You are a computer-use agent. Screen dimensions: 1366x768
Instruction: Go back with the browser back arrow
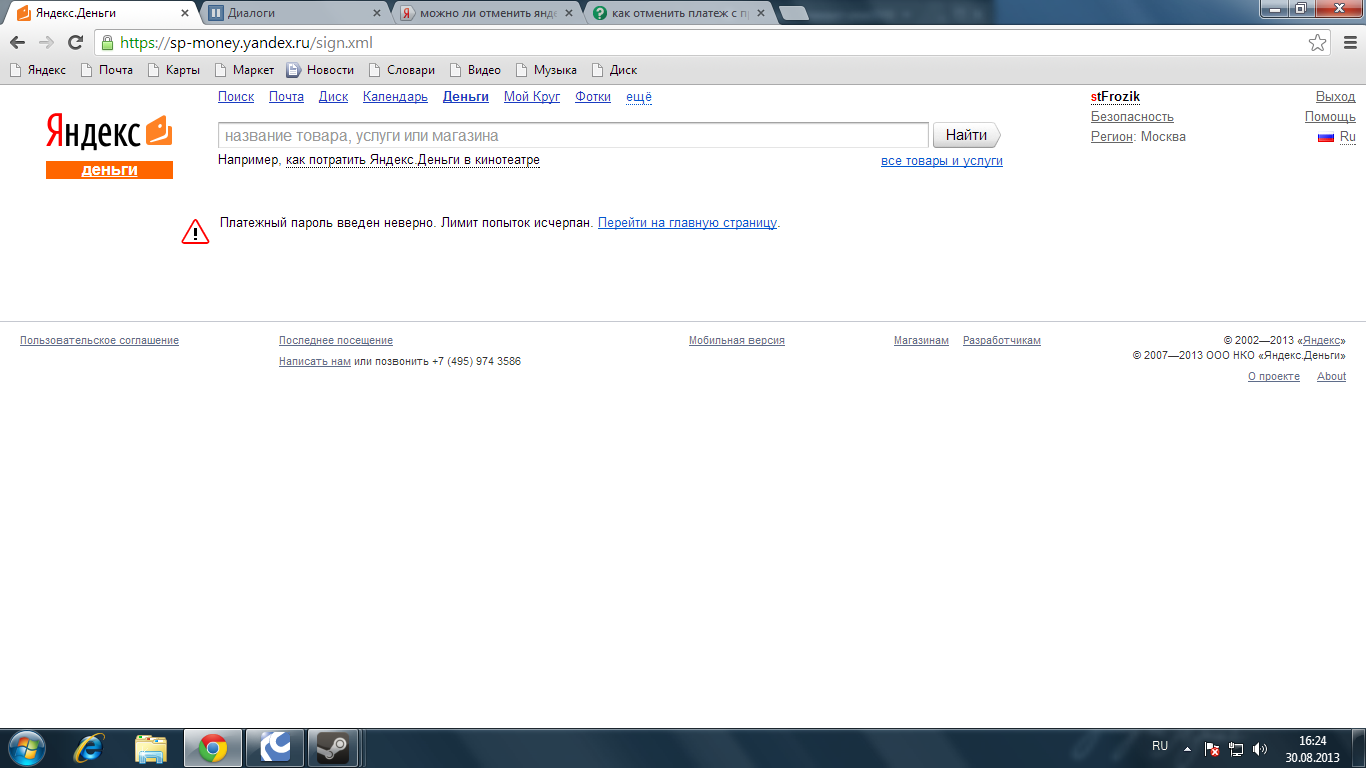[x=17, y=42]
